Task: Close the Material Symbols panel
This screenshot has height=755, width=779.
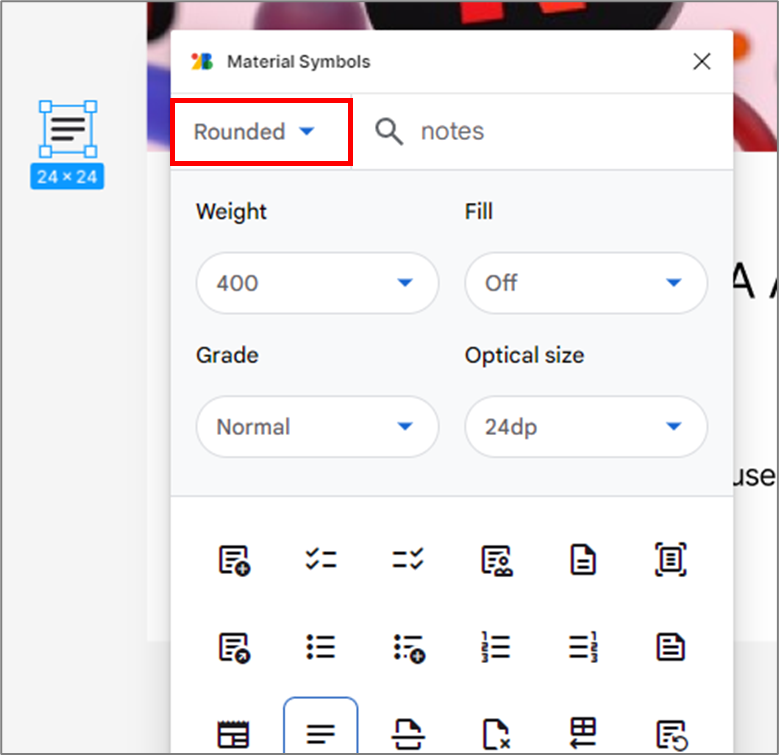Action: [701, 62]
